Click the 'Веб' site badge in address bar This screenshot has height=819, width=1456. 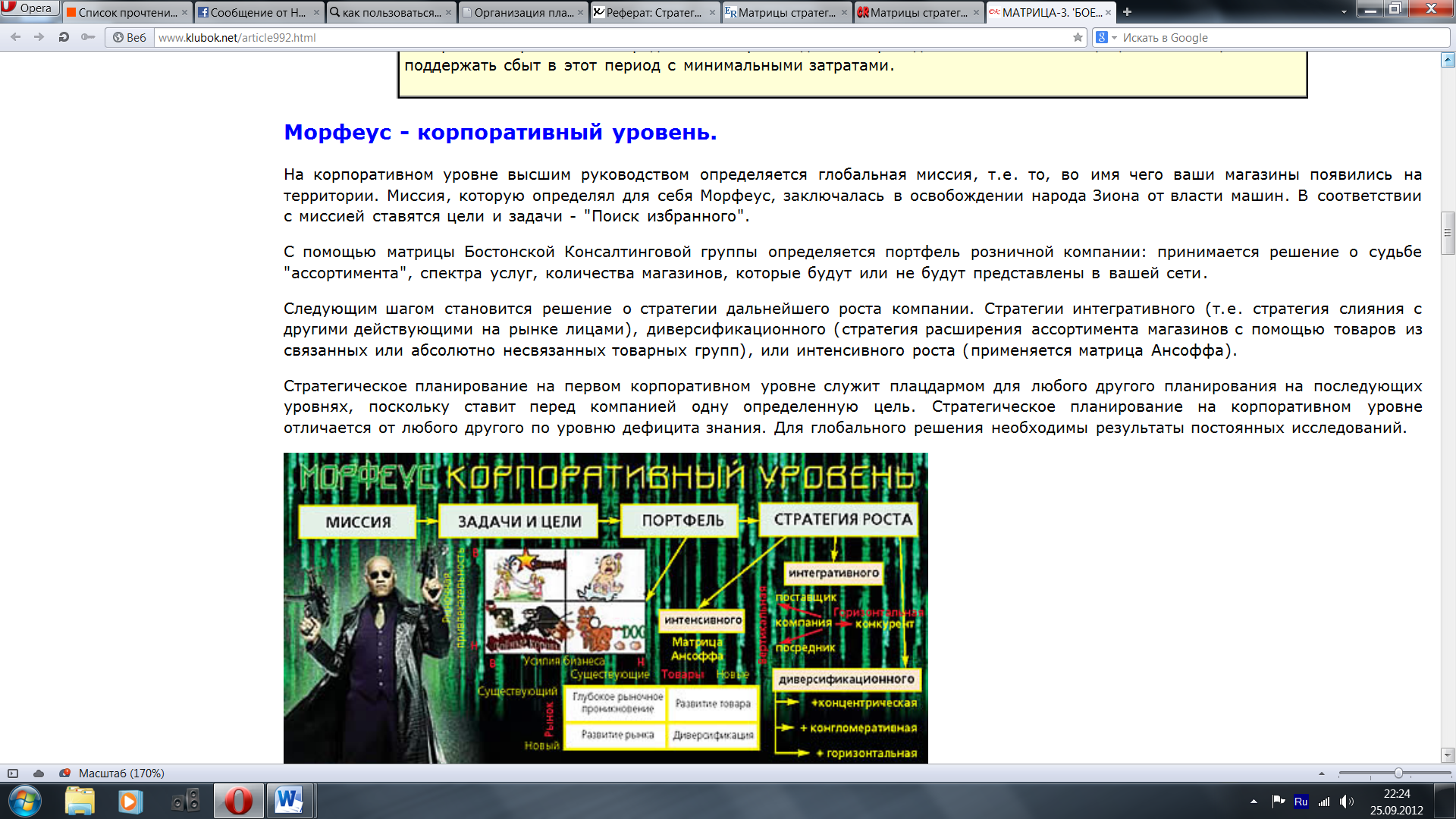pos(129,37)
